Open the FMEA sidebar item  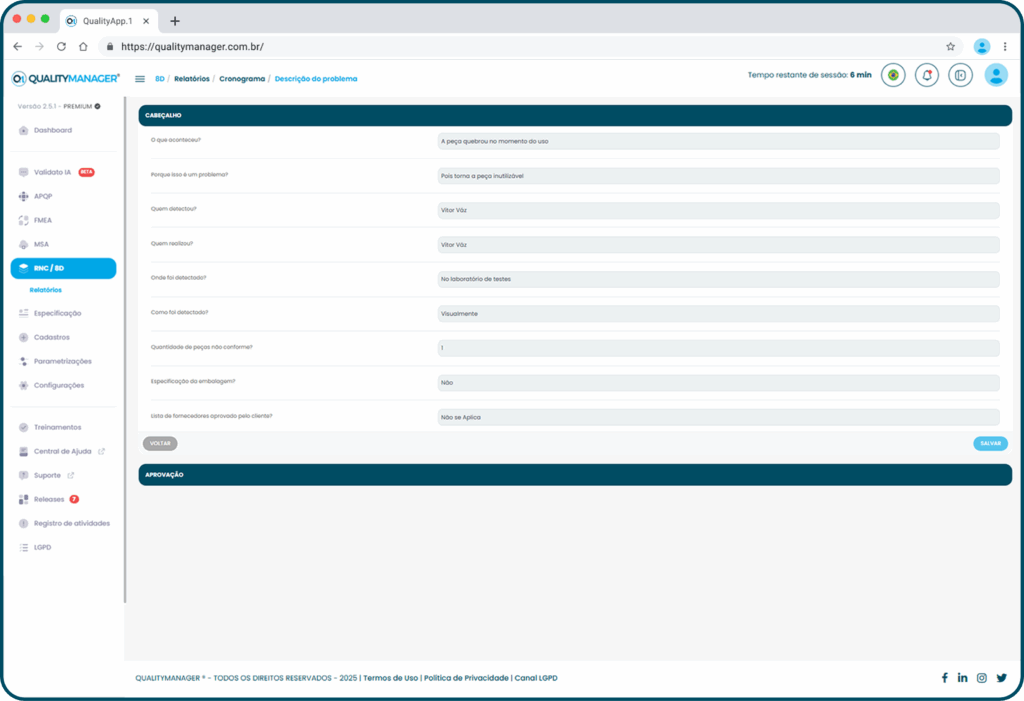click(42, 220)
